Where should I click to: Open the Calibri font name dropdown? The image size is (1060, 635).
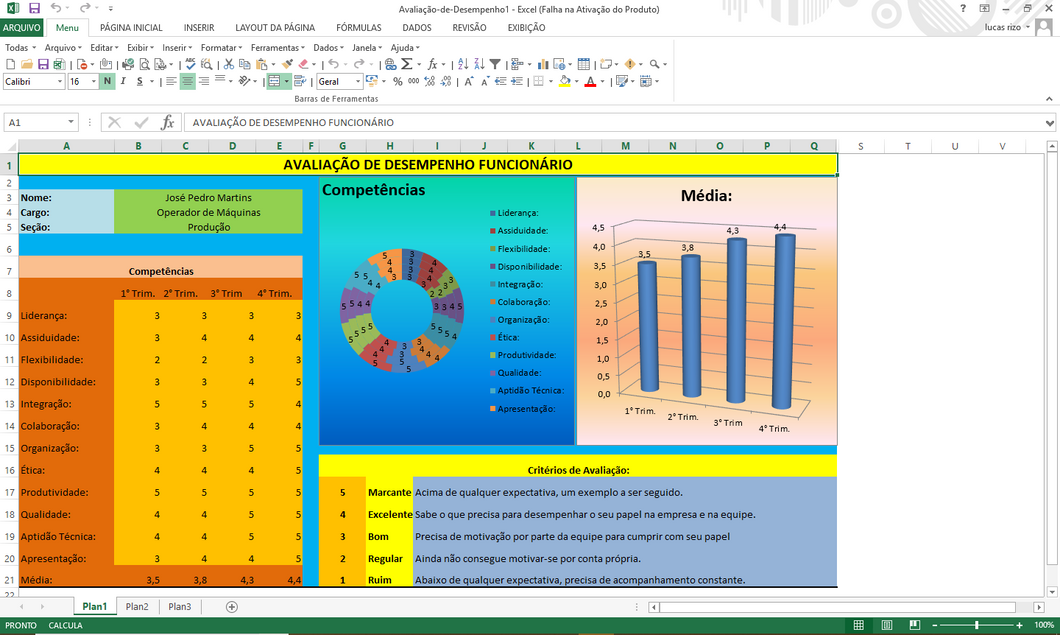pos(60,82)
